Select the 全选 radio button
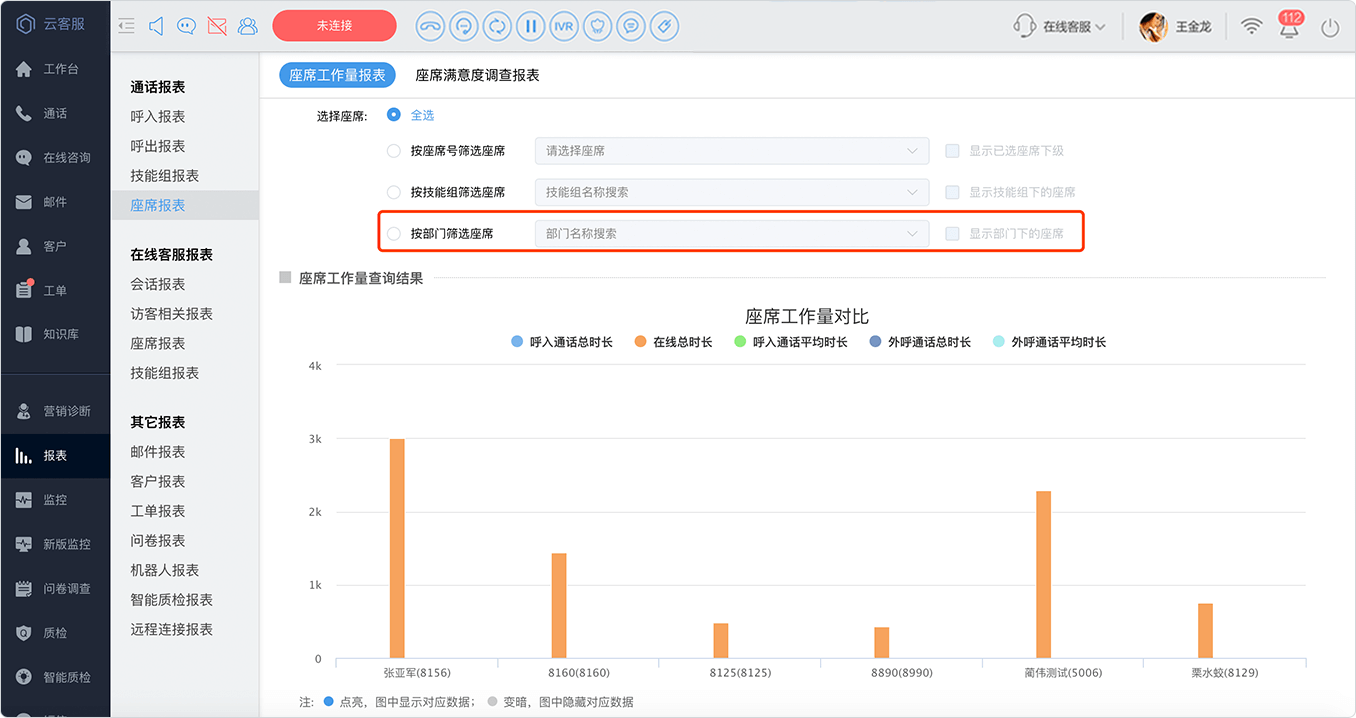This screenshot has height=718, width=1356. [x=394, y=115]
